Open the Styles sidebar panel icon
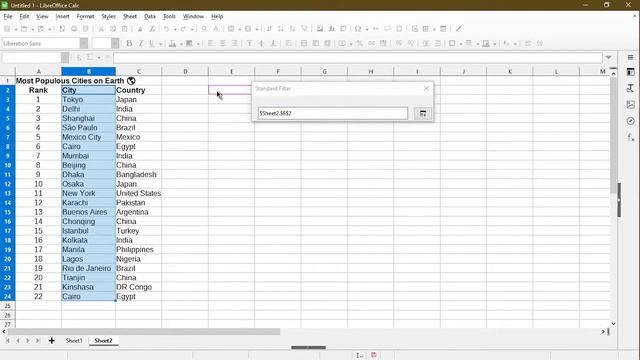Image resolution: width=640 pixels, height=360 pixels. coord(630,88)
